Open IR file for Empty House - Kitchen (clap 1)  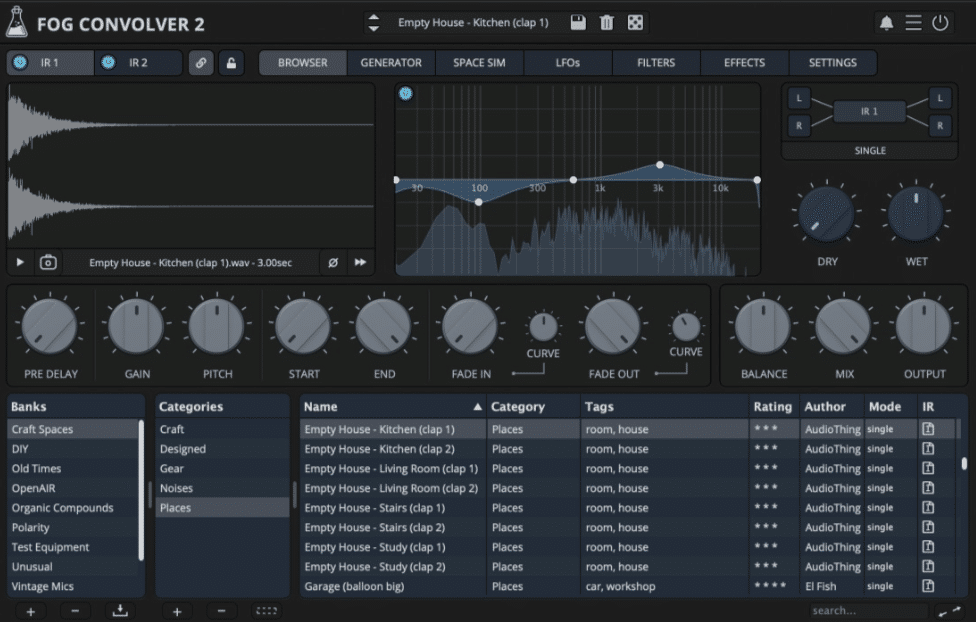(x=928, y=428)
